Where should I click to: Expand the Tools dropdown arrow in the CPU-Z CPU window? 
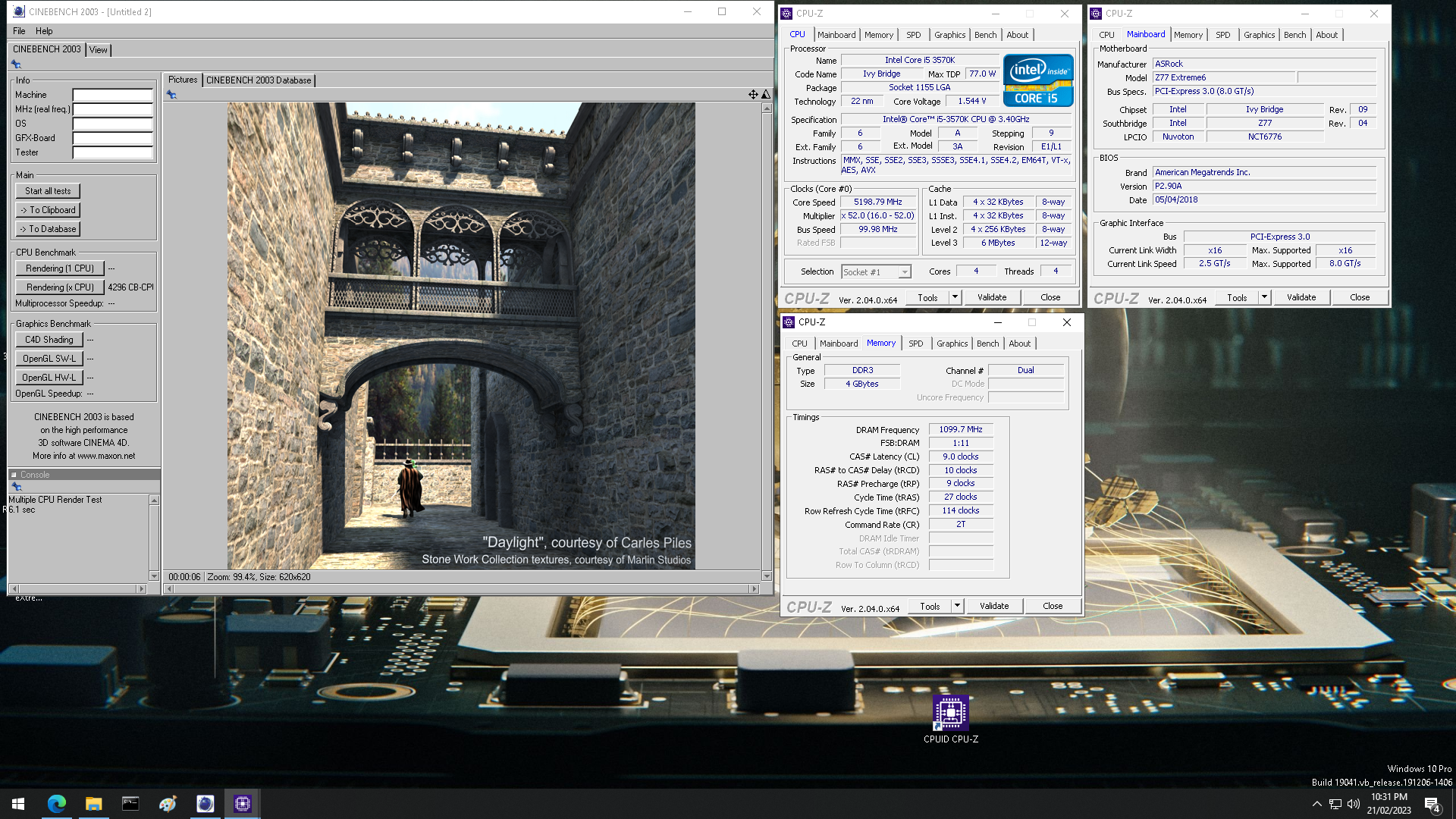click(955, 297)
